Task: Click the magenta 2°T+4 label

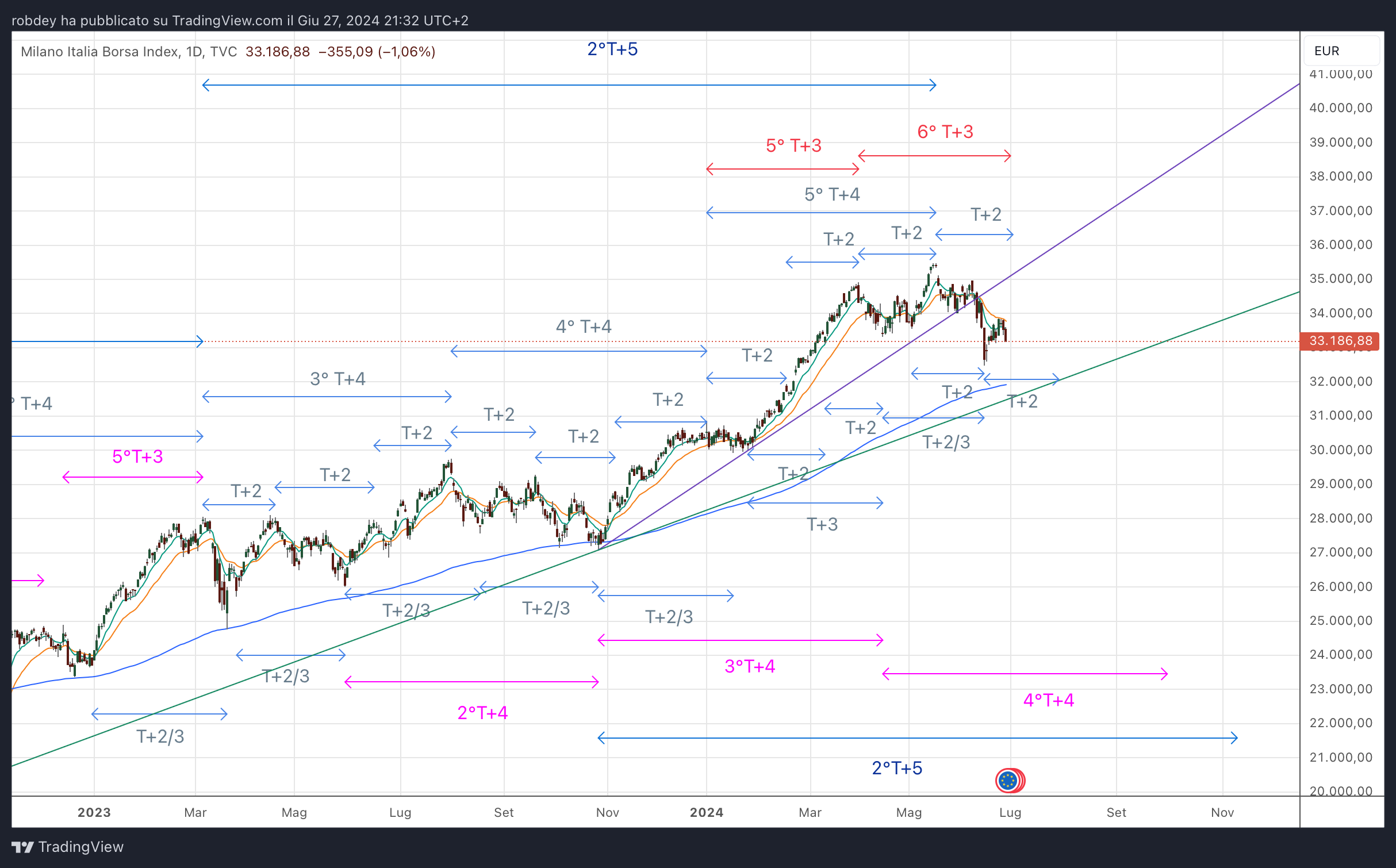Action: 482,713
